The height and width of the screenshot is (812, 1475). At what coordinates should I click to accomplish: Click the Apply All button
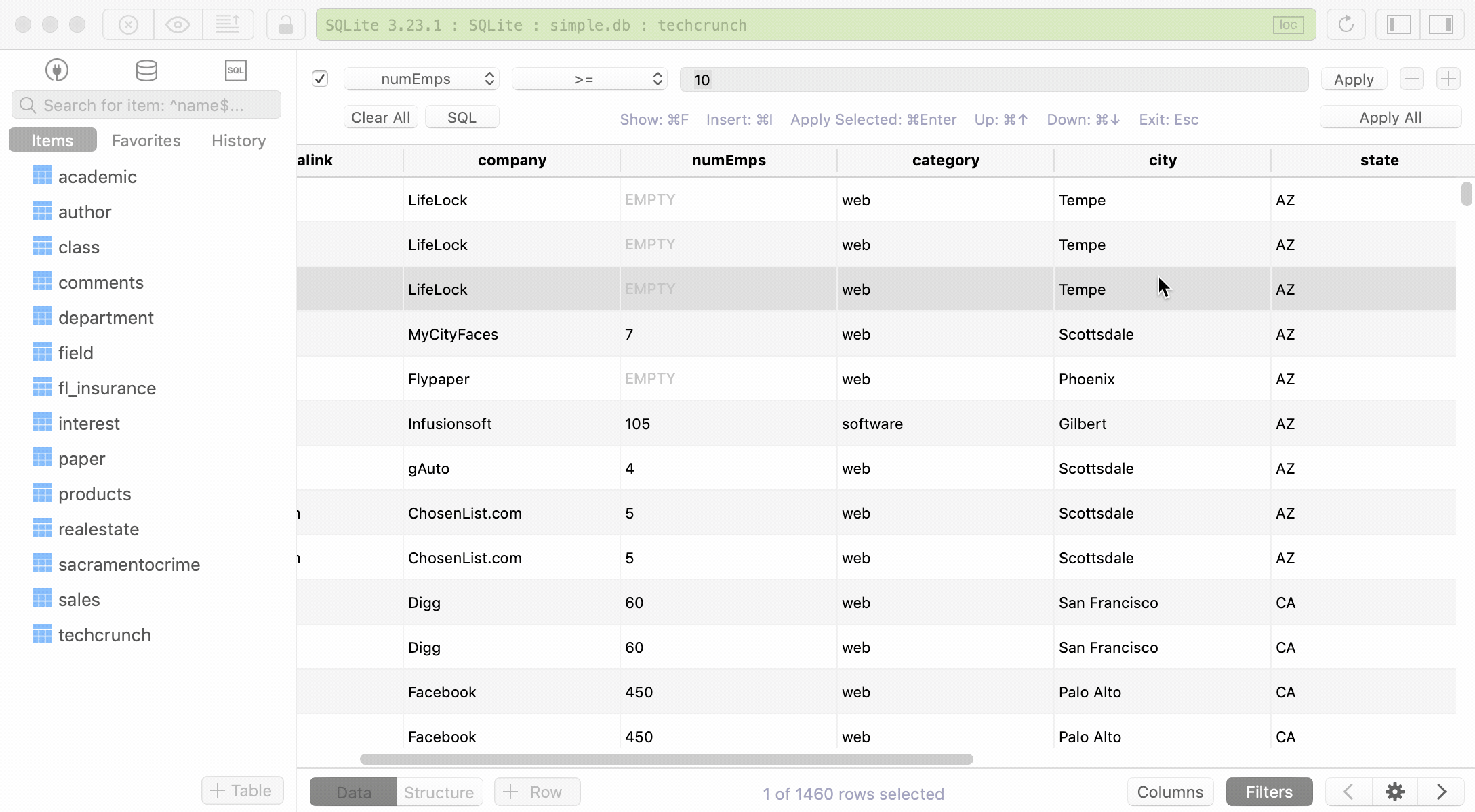click(x=1390, y=117)
